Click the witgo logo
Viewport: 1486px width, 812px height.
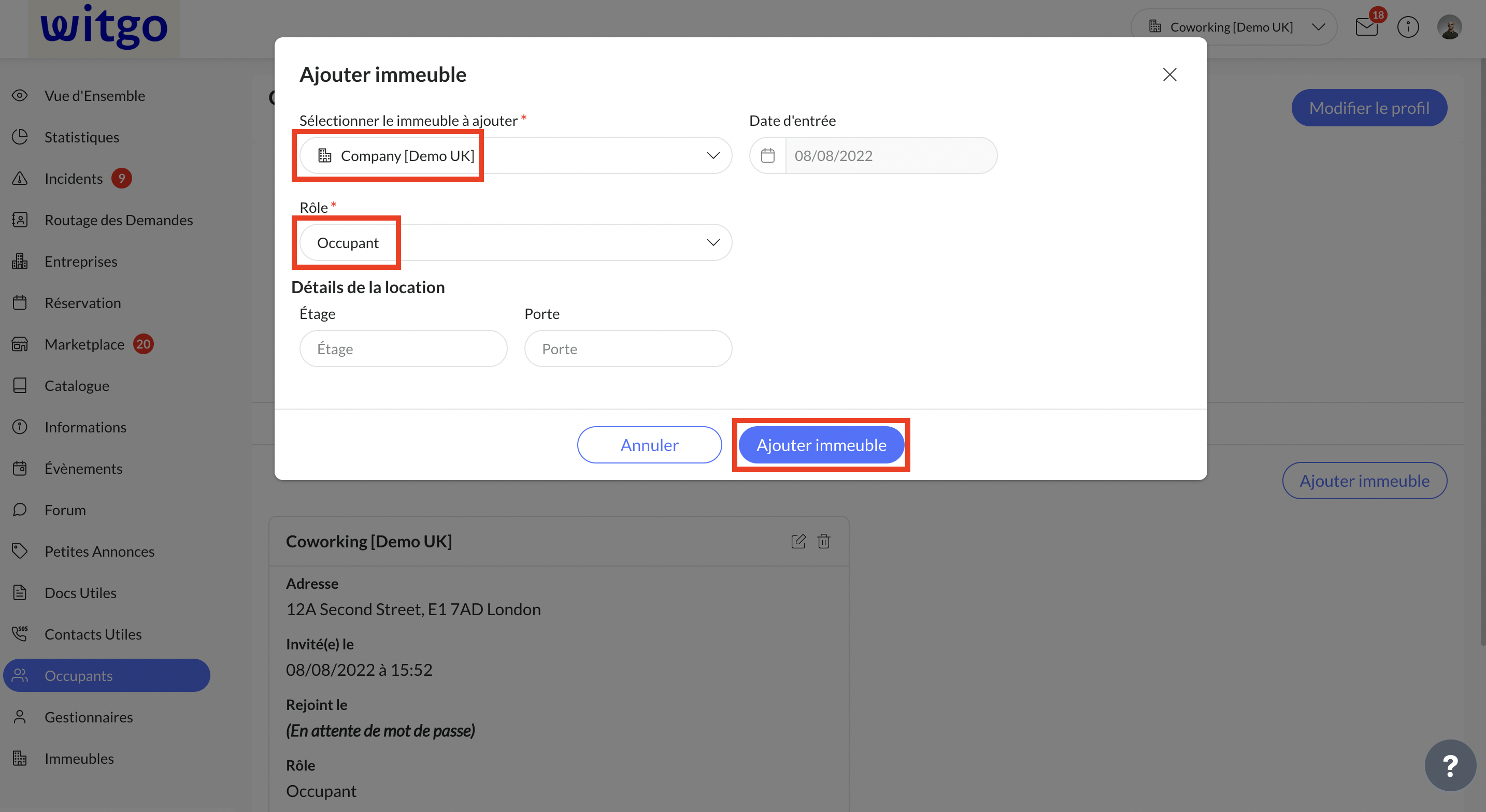tap(104, 27)
